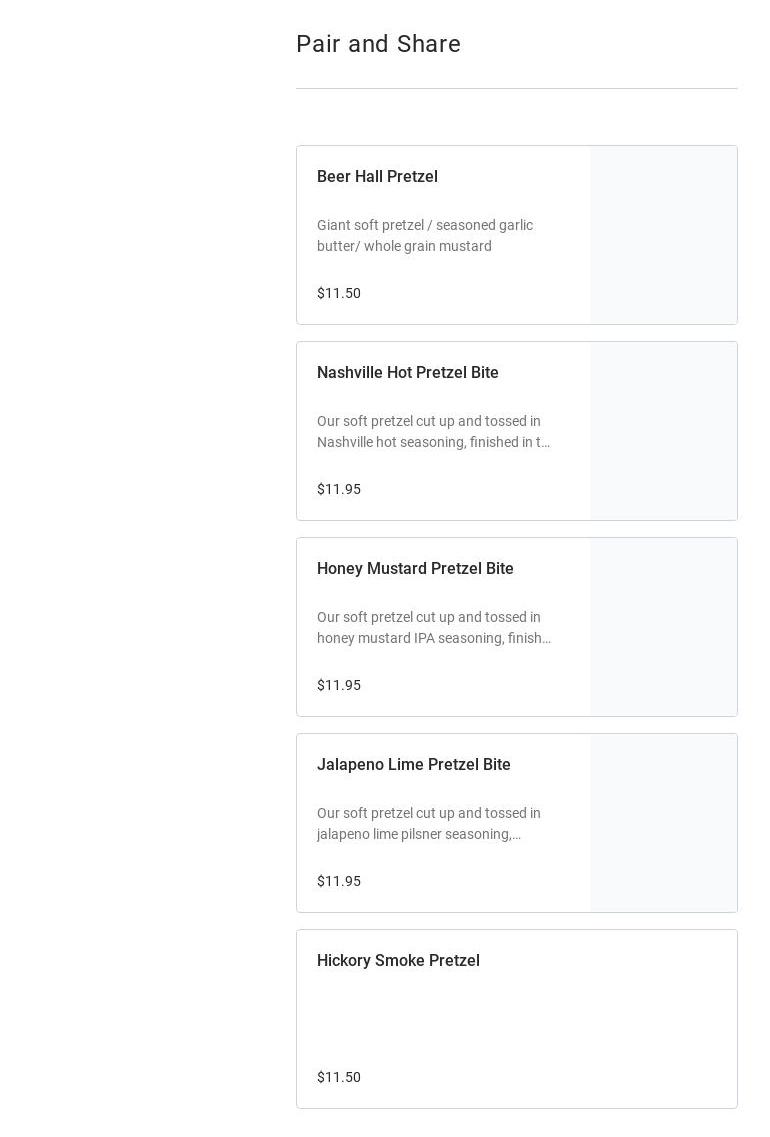The width and height of the screenshot is (770, 1137).
Task: Click the Nashville Hot Pretzel Bite price
Action: pos(339,489)
